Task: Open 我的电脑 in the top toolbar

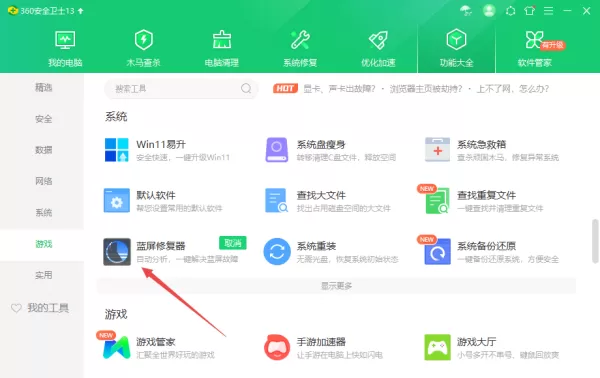Action: pyautogui.click(x=65, y=48)
